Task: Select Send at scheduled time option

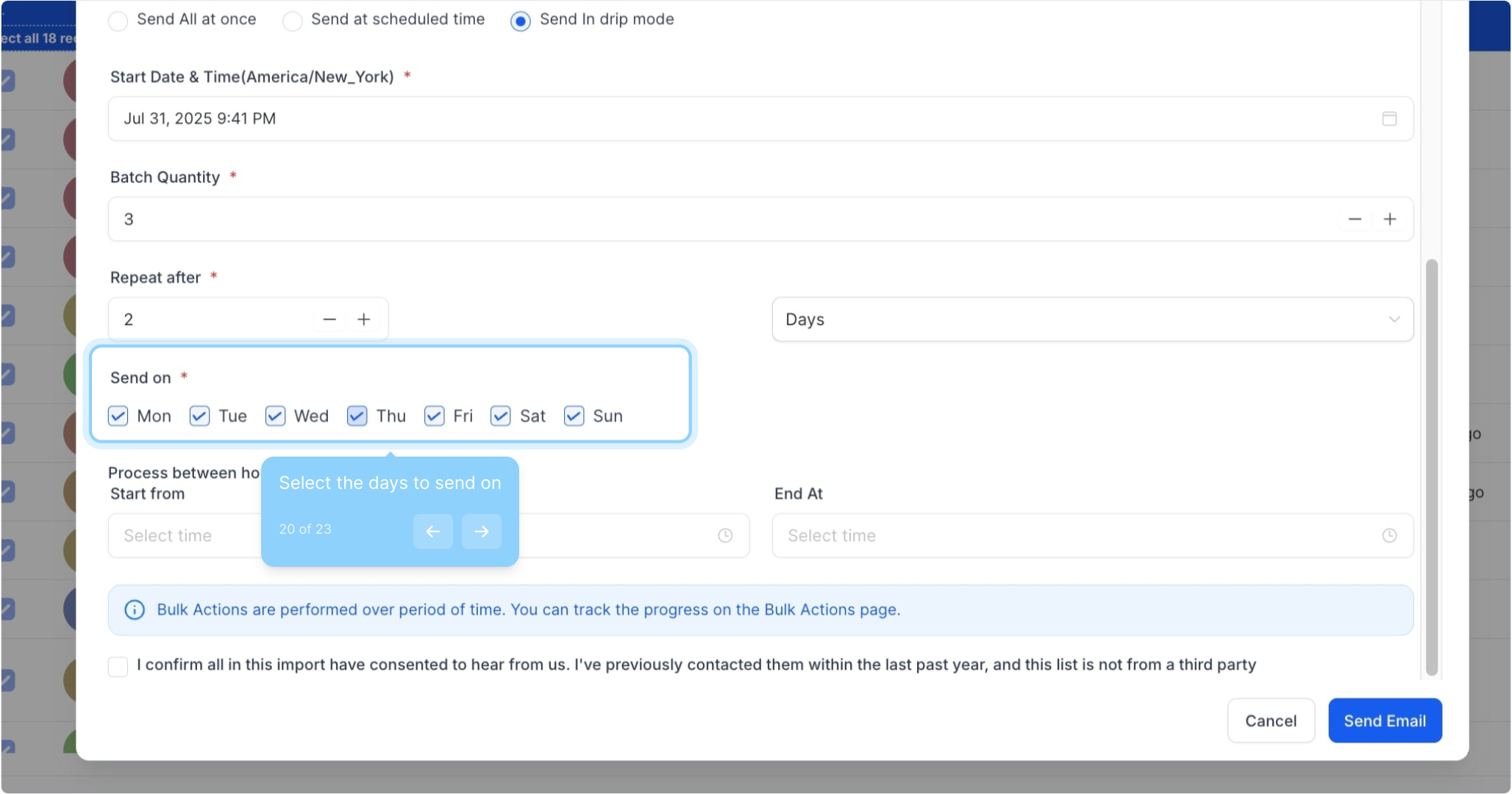Action: click(293, 21)
